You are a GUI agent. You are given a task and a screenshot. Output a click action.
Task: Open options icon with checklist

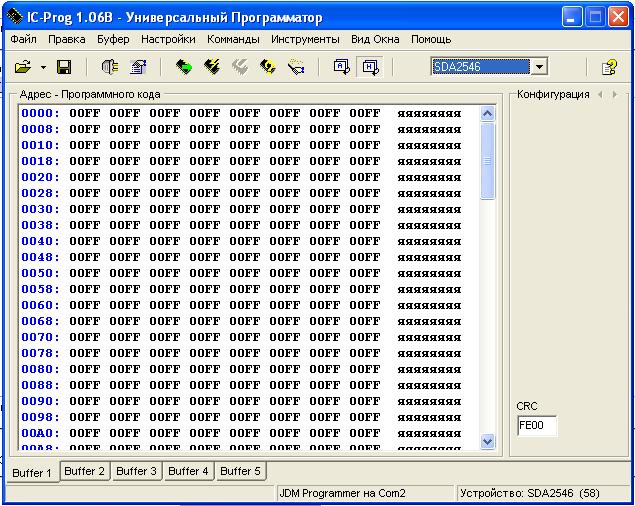(139, 67)
